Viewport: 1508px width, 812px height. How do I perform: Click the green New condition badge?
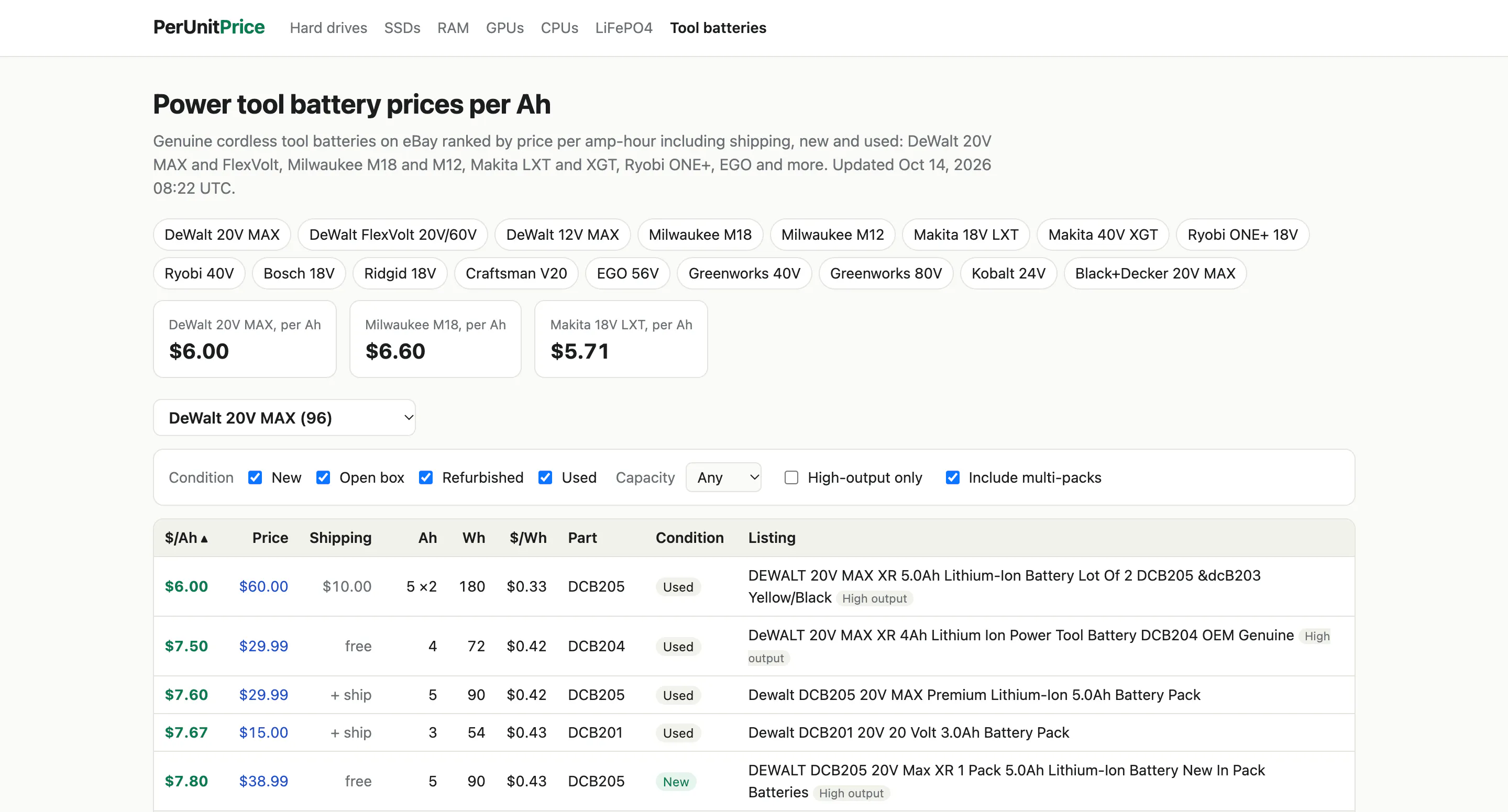(x=676, y=782)
